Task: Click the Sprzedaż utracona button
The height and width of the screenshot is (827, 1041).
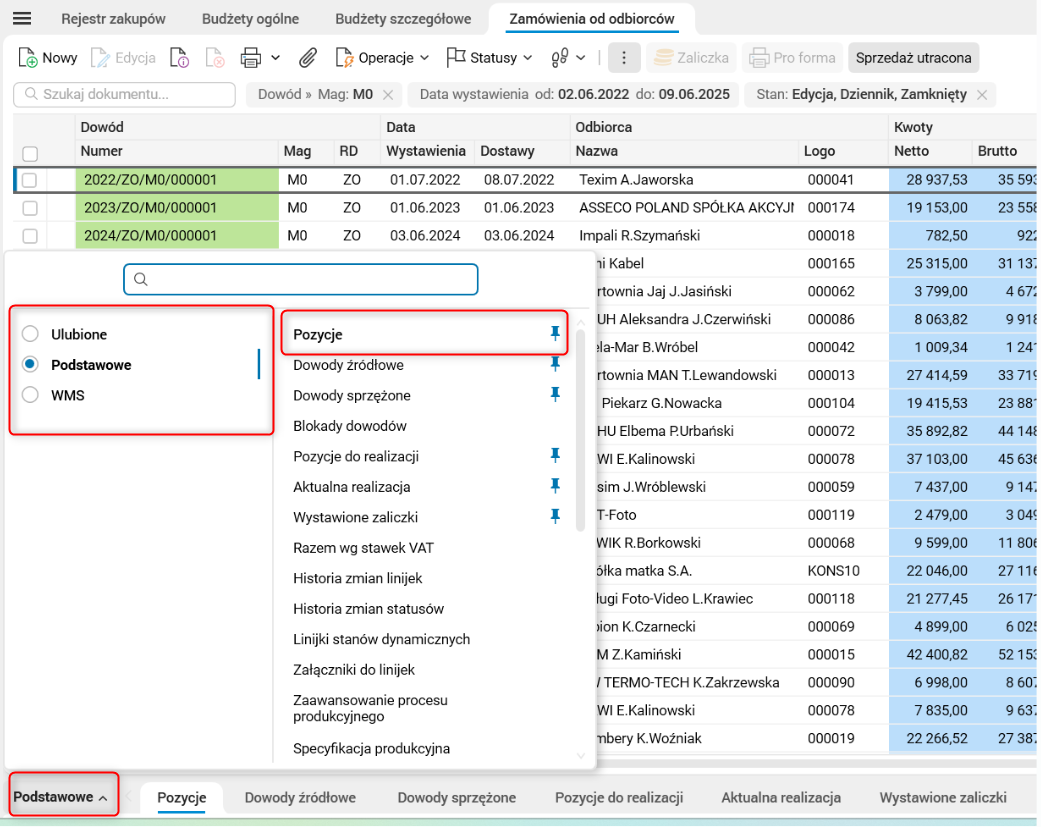Action: tap(913, 58)
